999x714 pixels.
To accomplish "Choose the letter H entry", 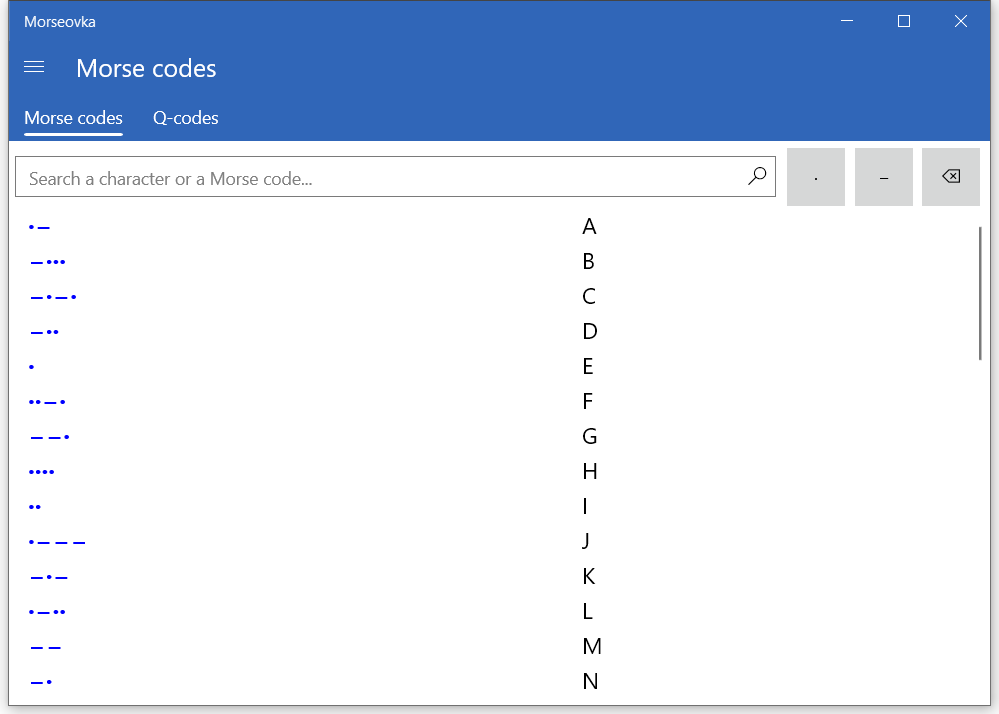I will pyautogui.click(x=589, y=472).
